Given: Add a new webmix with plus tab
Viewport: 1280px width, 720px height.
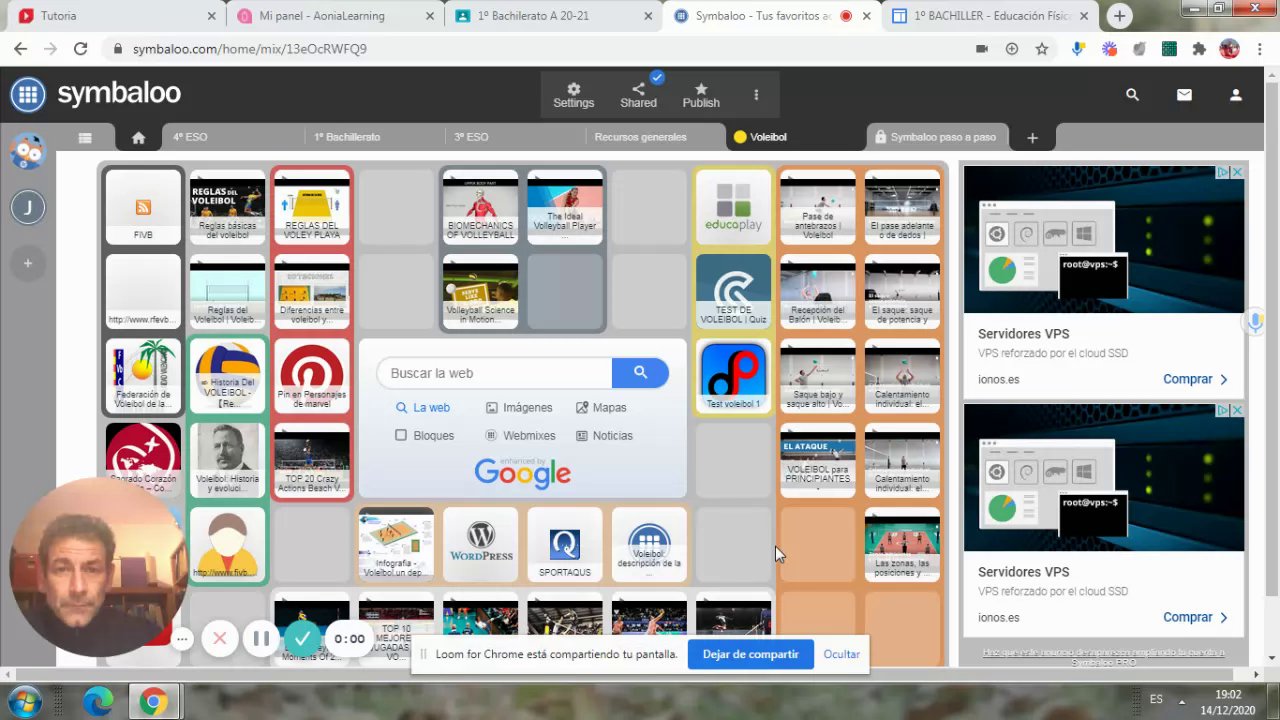Looking at the screenshot, I should click(1032, 137).
